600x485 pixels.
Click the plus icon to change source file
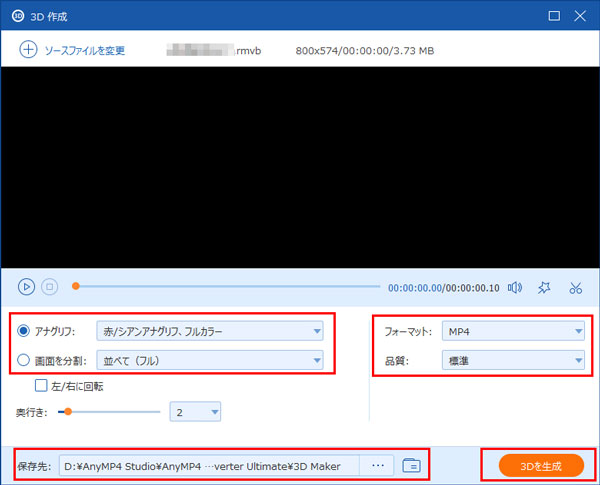point(28,50)
